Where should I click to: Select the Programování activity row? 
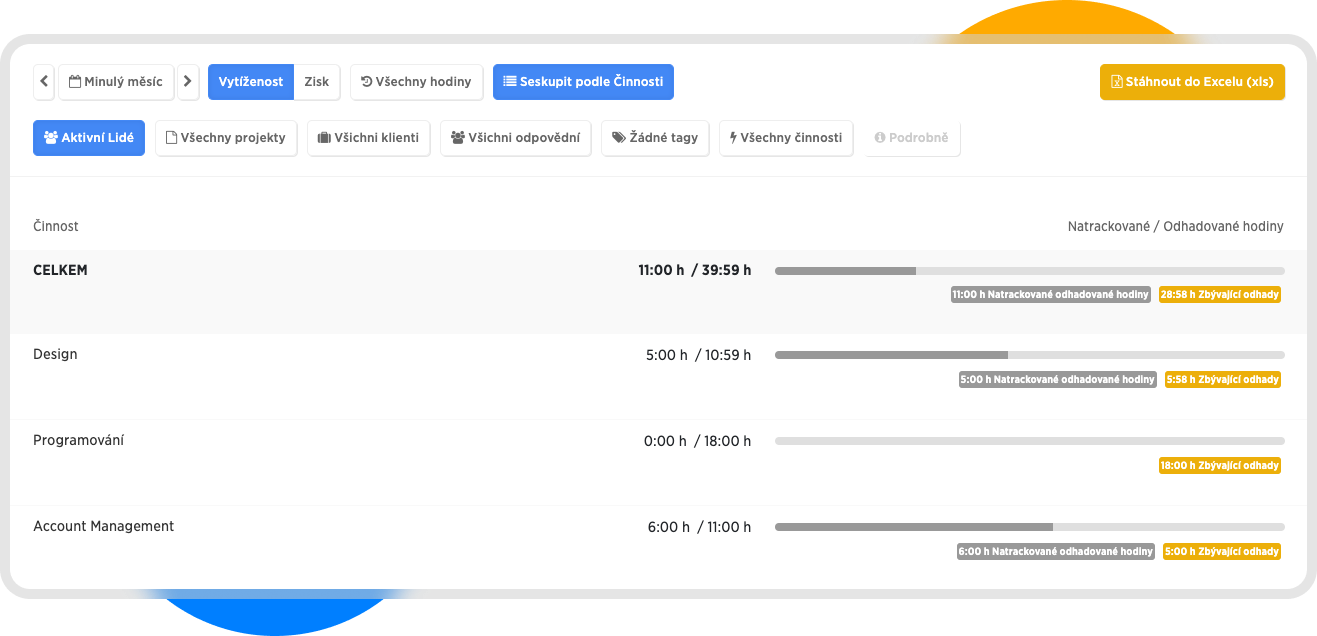point(78,440)
